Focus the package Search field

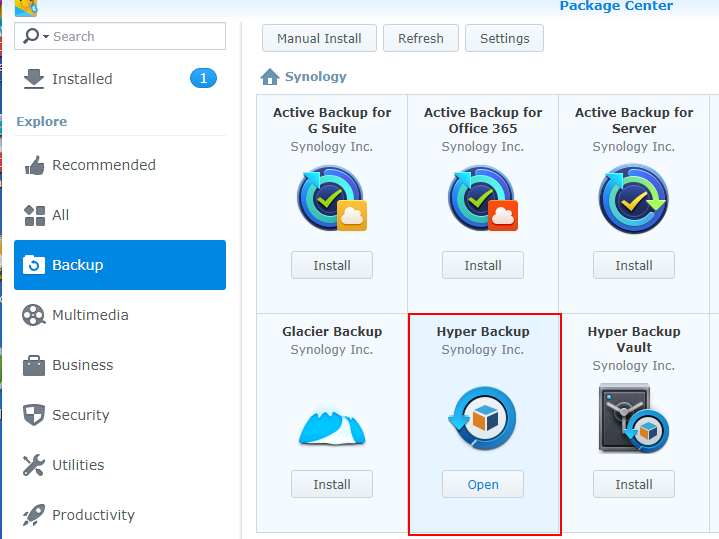(x=120, y=36)
